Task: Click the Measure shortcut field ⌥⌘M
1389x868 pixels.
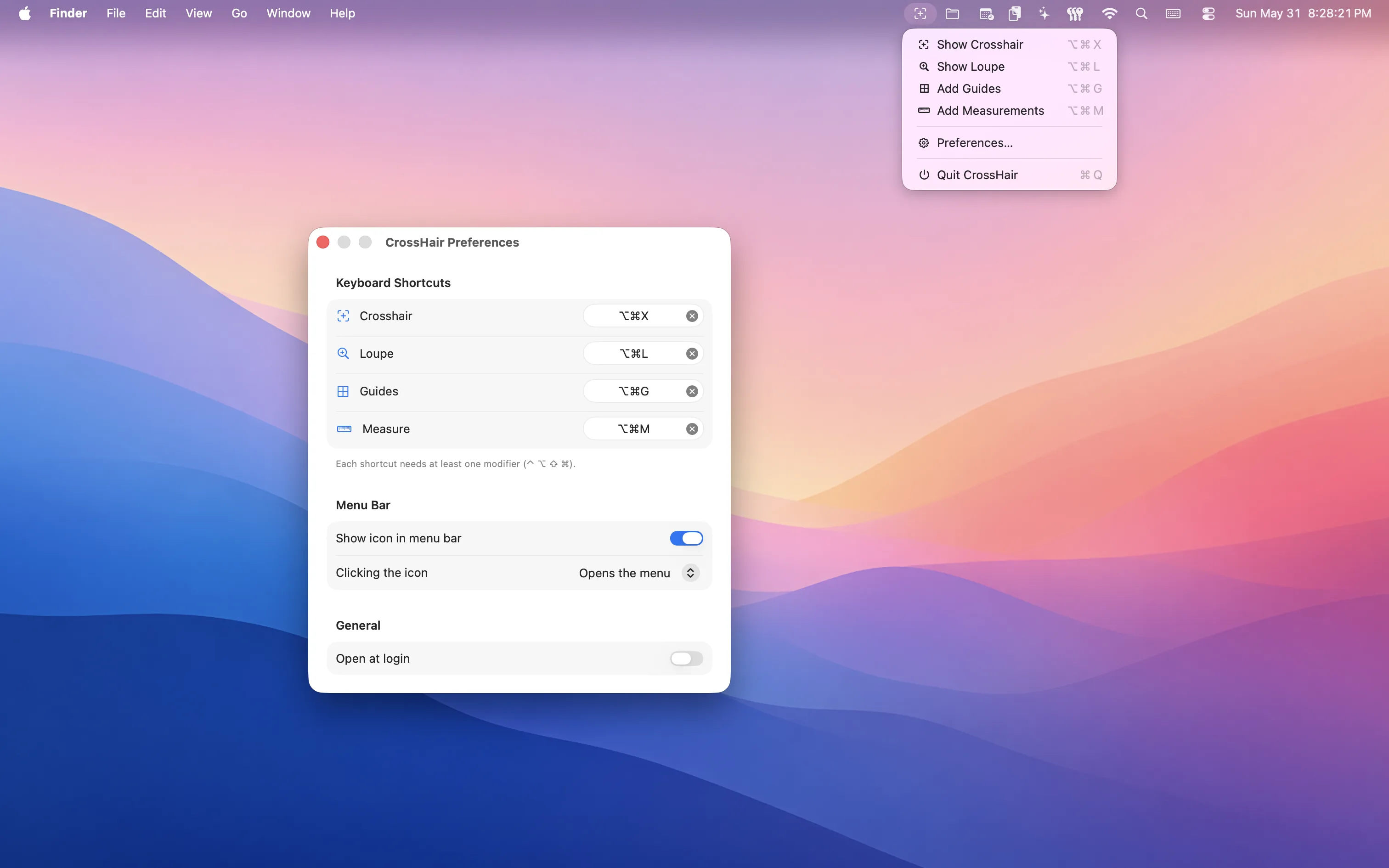Action: (x=644, y=429)
